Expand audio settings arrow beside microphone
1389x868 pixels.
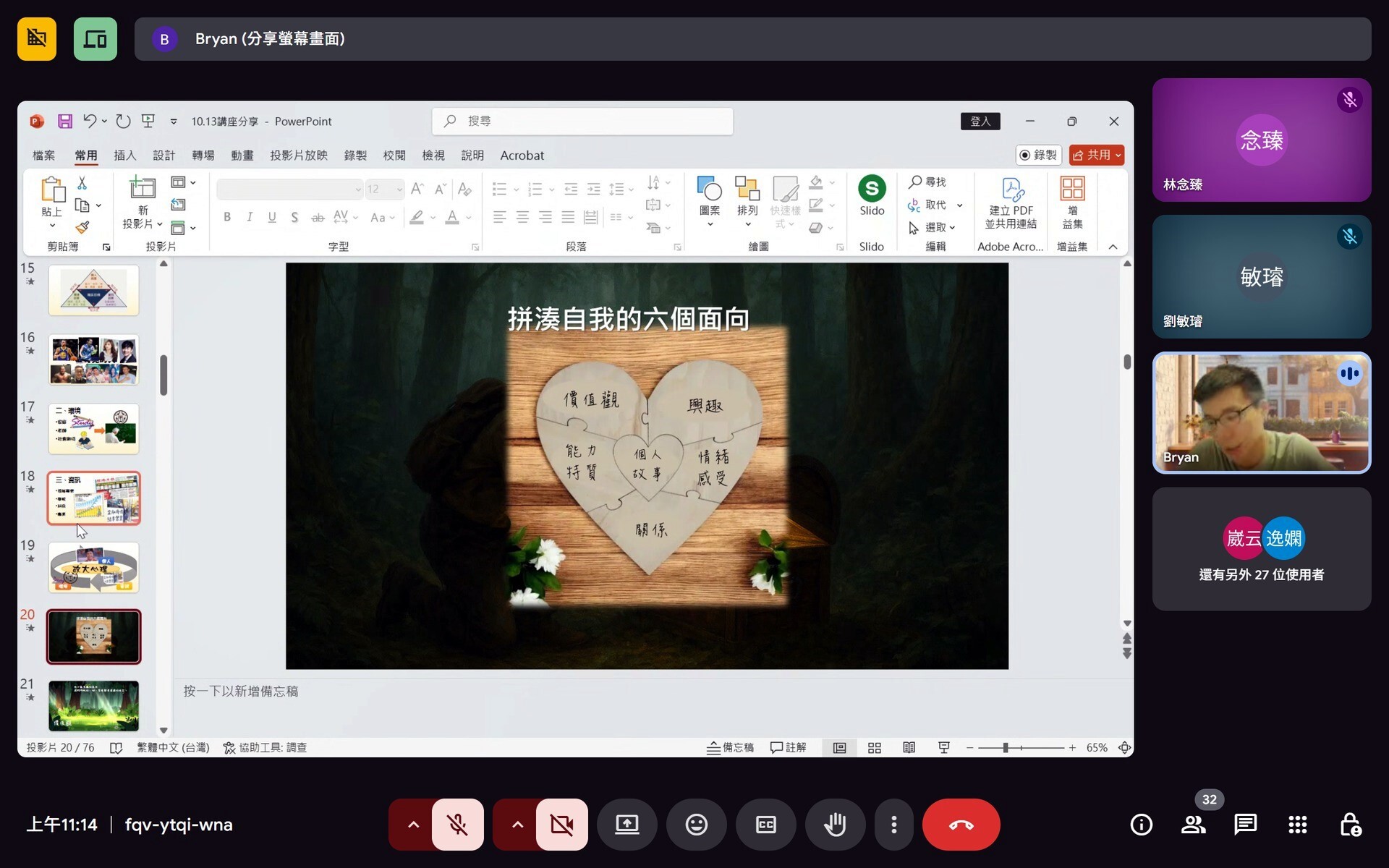point(412,825)
